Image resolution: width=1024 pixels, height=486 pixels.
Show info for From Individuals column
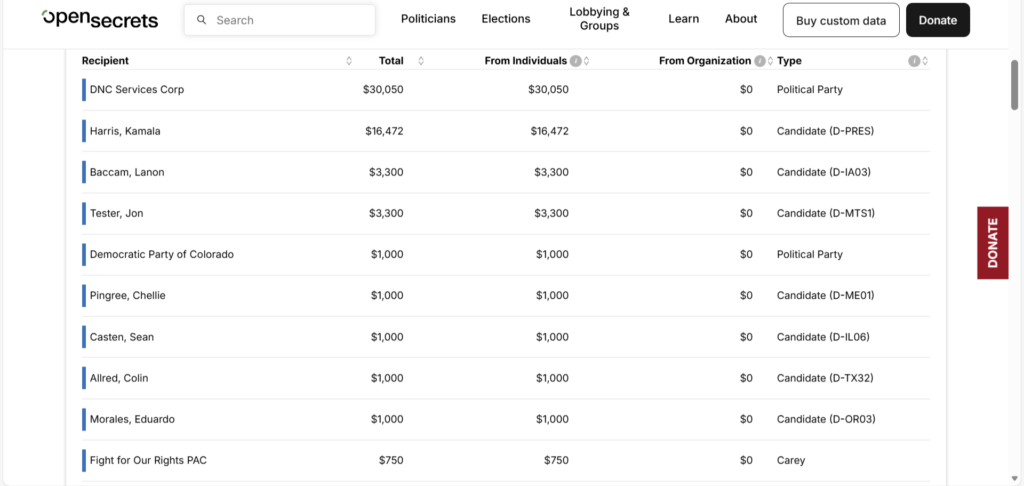tap(576, 61)
